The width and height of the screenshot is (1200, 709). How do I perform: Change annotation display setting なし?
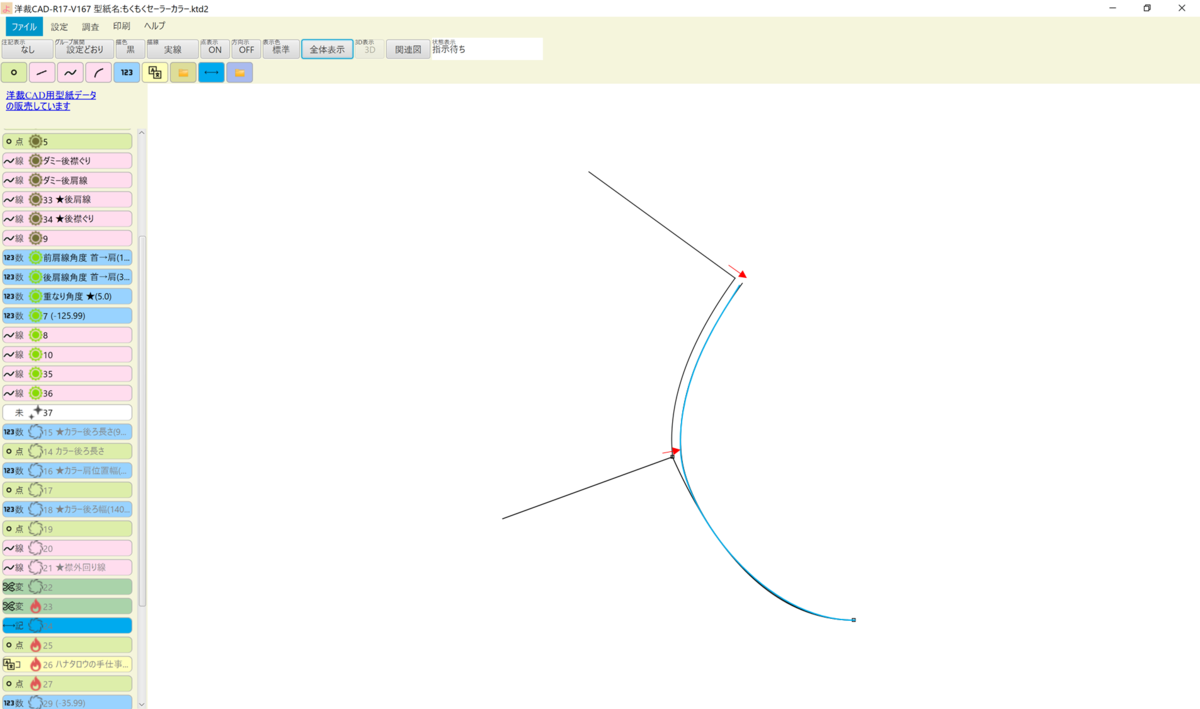point(27,49)
